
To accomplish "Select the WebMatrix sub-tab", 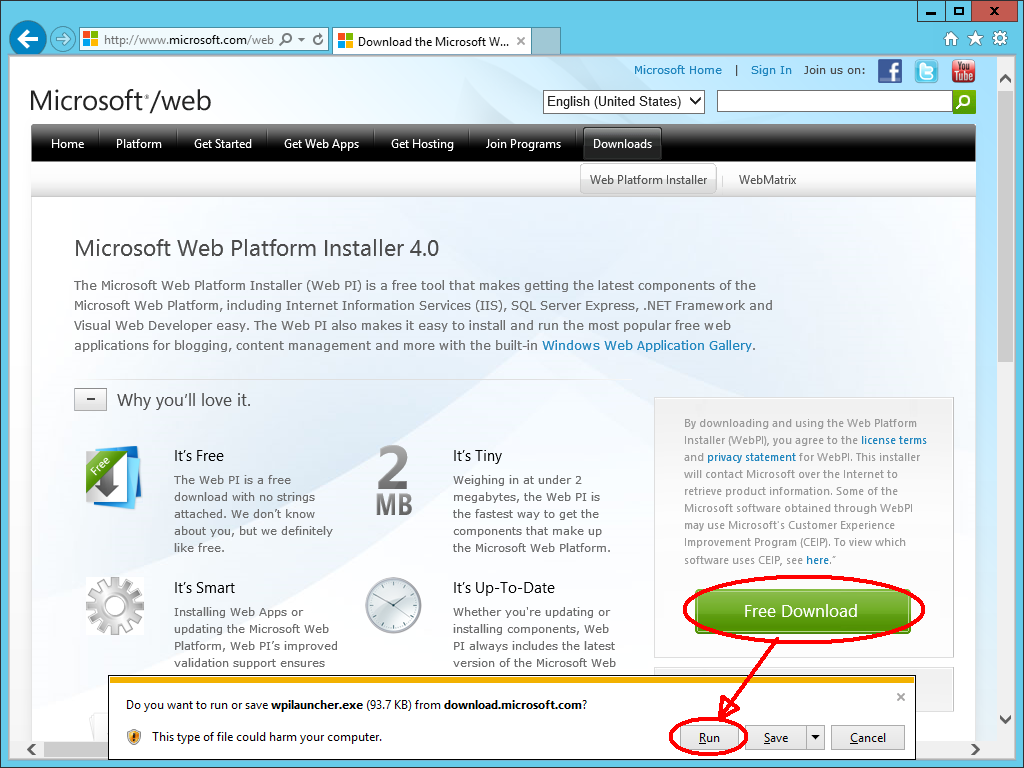I will click(x=767, y=180).
